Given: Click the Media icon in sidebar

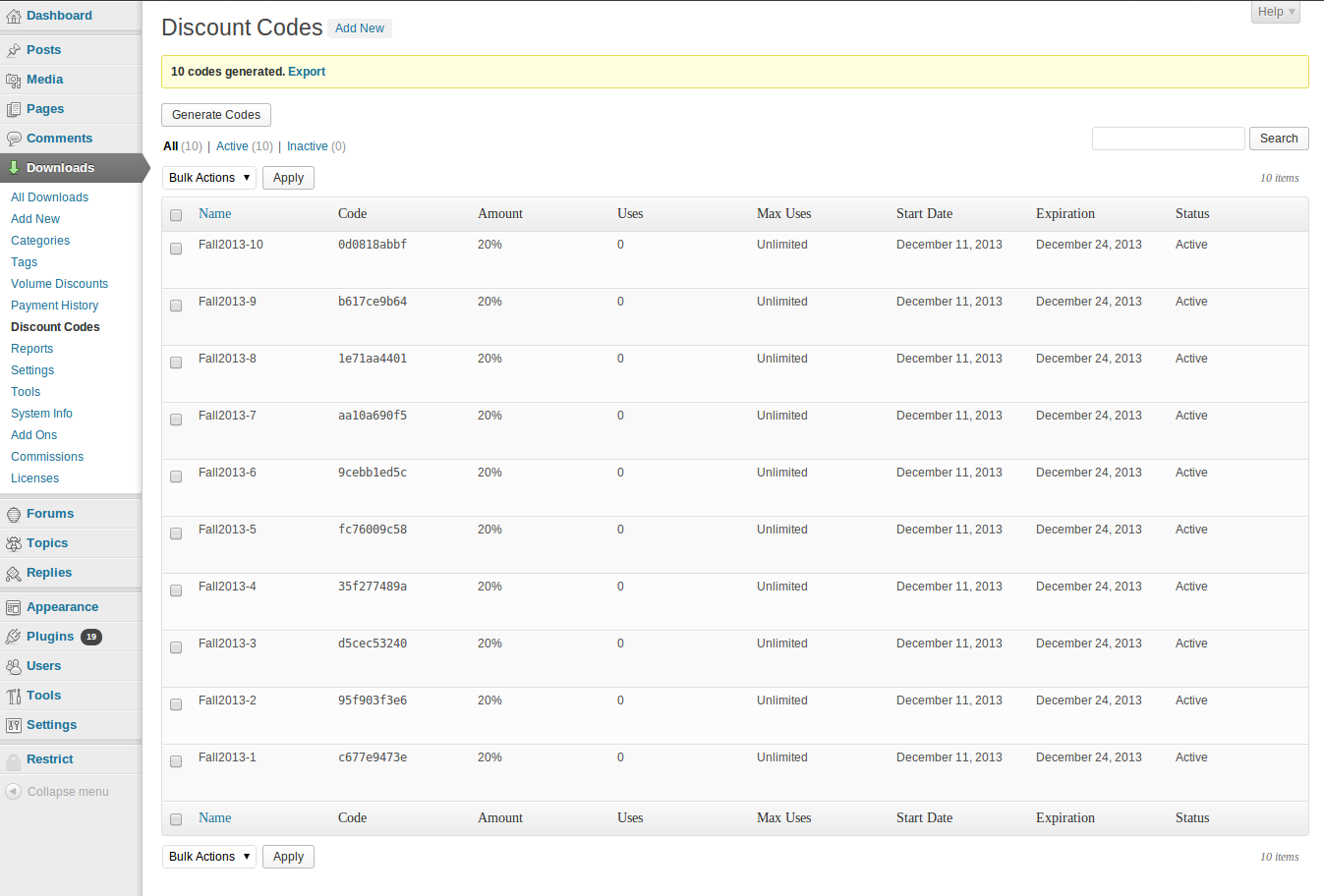Looking at the screenshot, I should (14, 80).
